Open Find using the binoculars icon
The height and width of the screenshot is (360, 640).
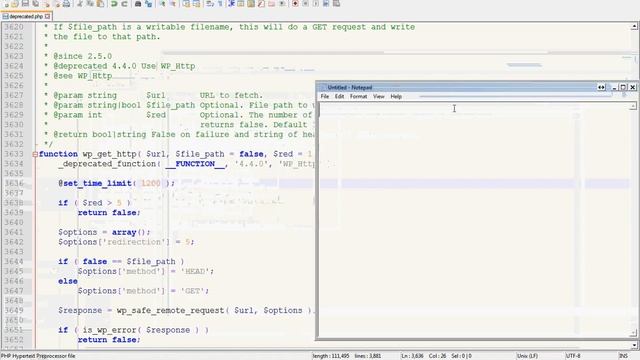point(138,4)
